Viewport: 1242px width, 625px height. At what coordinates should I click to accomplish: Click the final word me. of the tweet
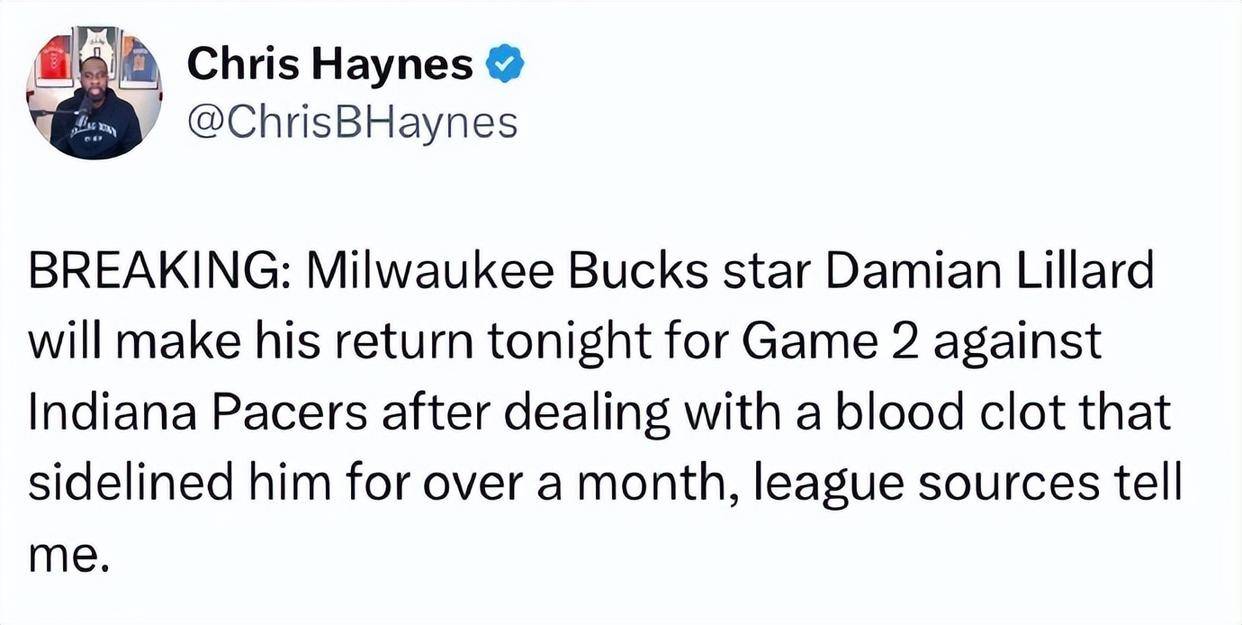[64, 552]
